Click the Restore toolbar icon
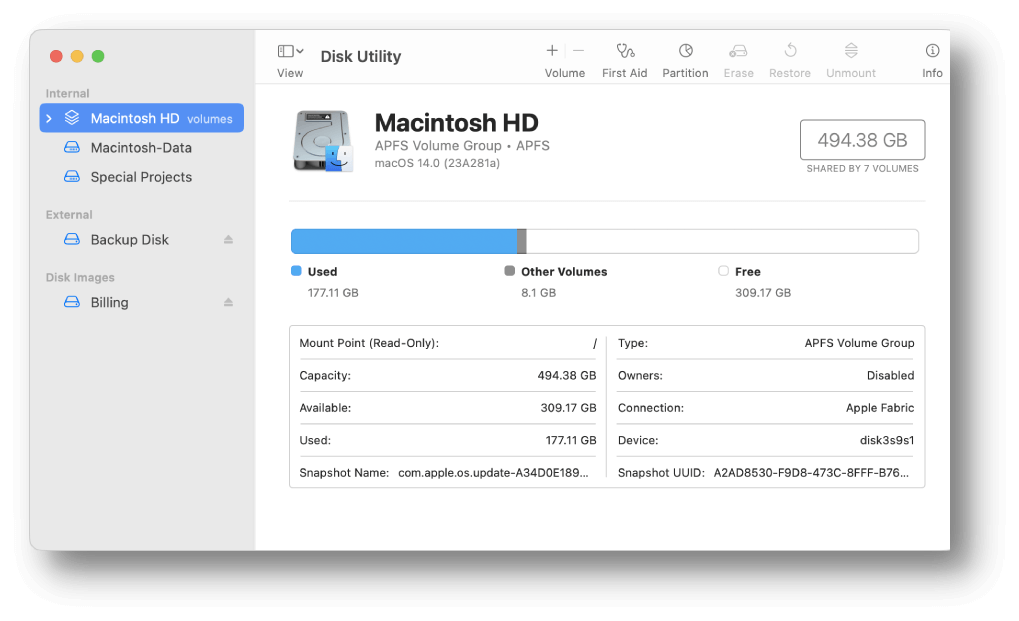The width and height of the screenshot is (1019, 621). coord(790,51)
